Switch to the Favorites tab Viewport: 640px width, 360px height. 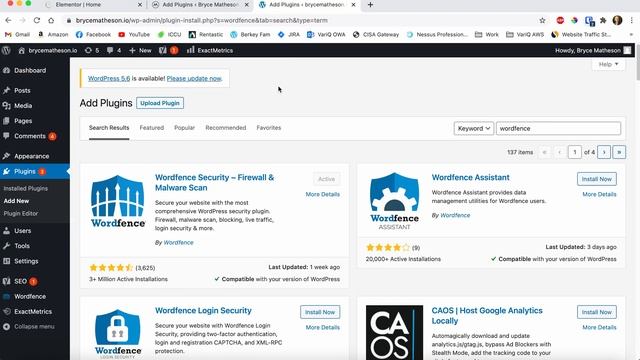pyautogui.click(x=269, y=128)
